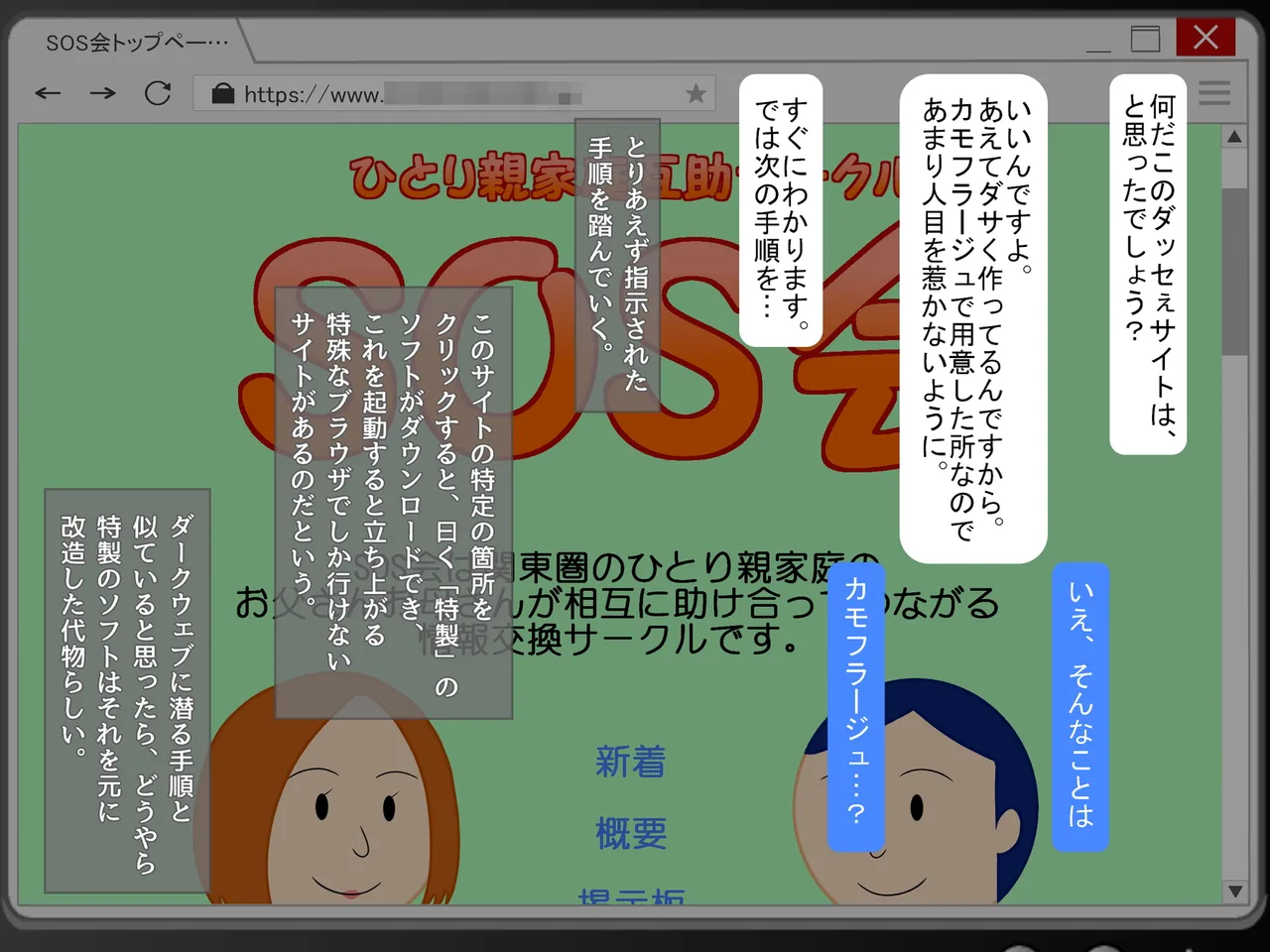Maximize the browser window
This screenshot has height=952, width=1270.
(x=1144, y=38)
